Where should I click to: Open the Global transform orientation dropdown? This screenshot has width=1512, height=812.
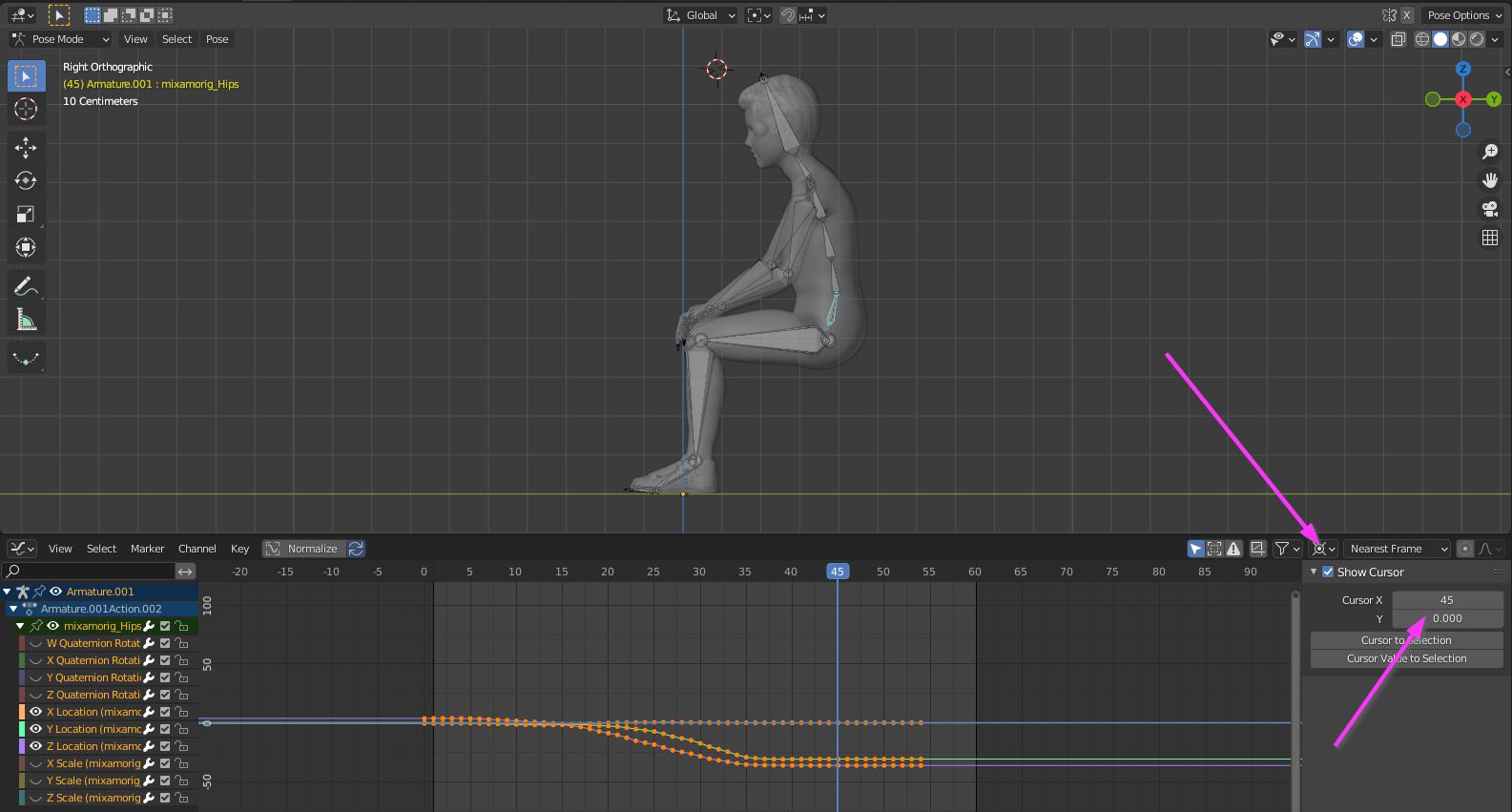[701, 15]
